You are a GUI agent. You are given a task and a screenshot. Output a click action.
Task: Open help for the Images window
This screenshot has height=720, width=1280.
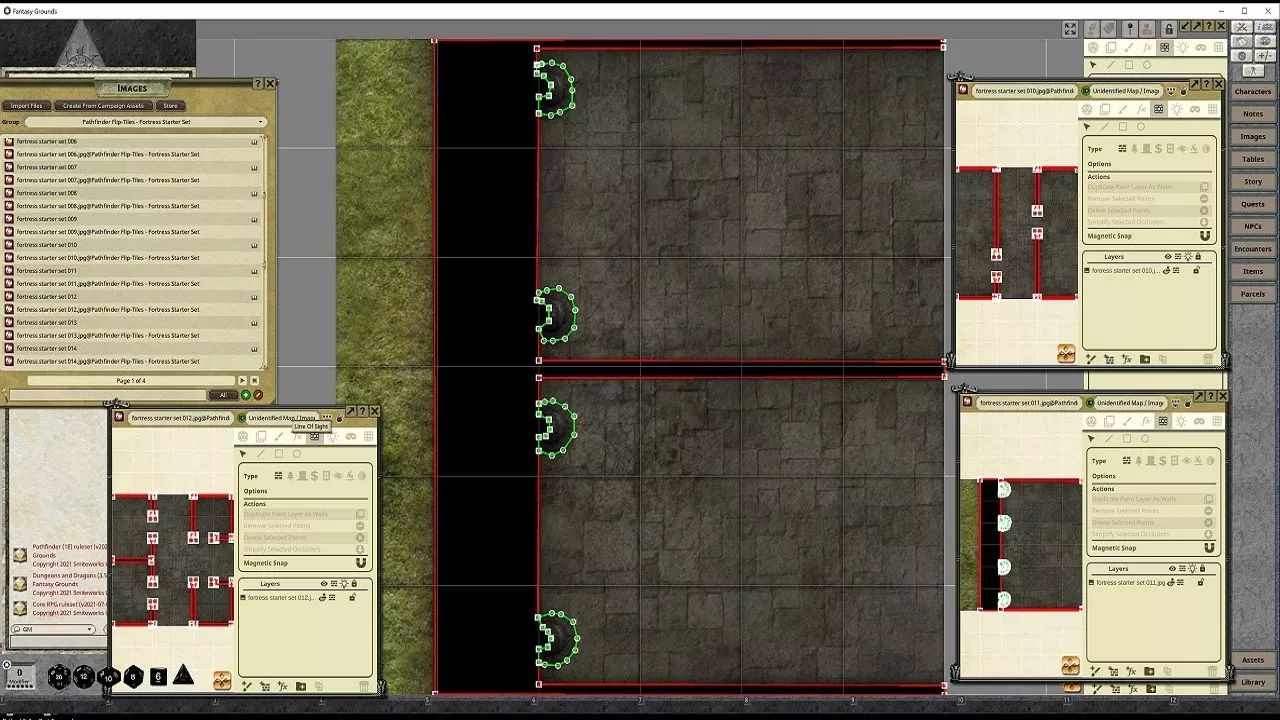(258, 84)
